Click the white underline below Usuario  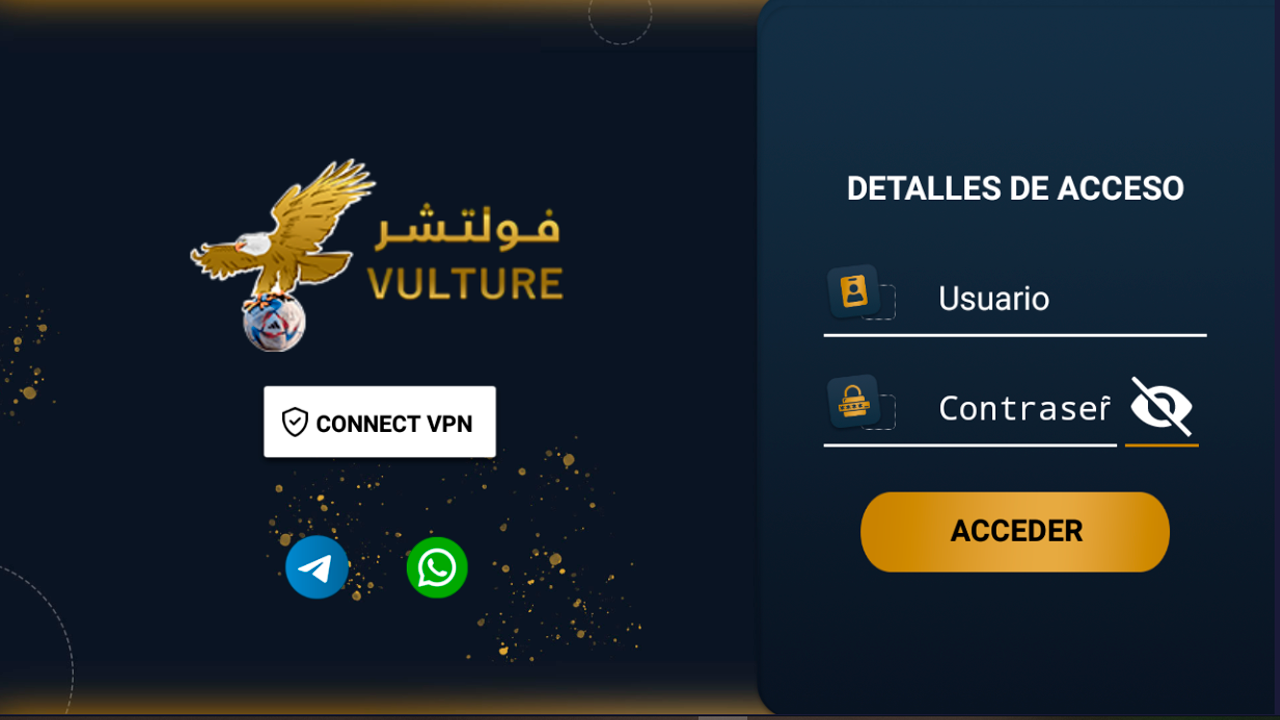1015,335
